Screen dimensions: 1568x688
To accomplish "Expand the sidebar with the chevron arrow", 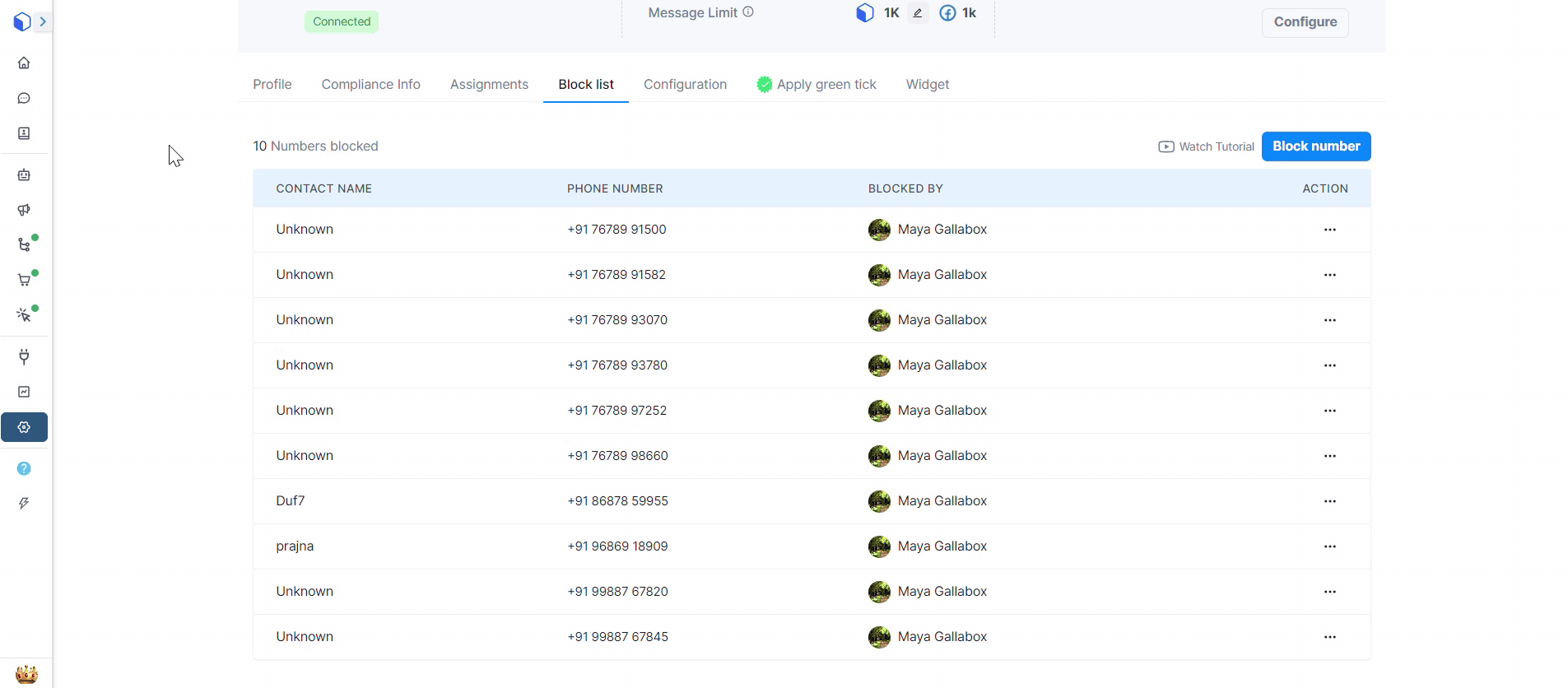I will [x=43, y=21].
